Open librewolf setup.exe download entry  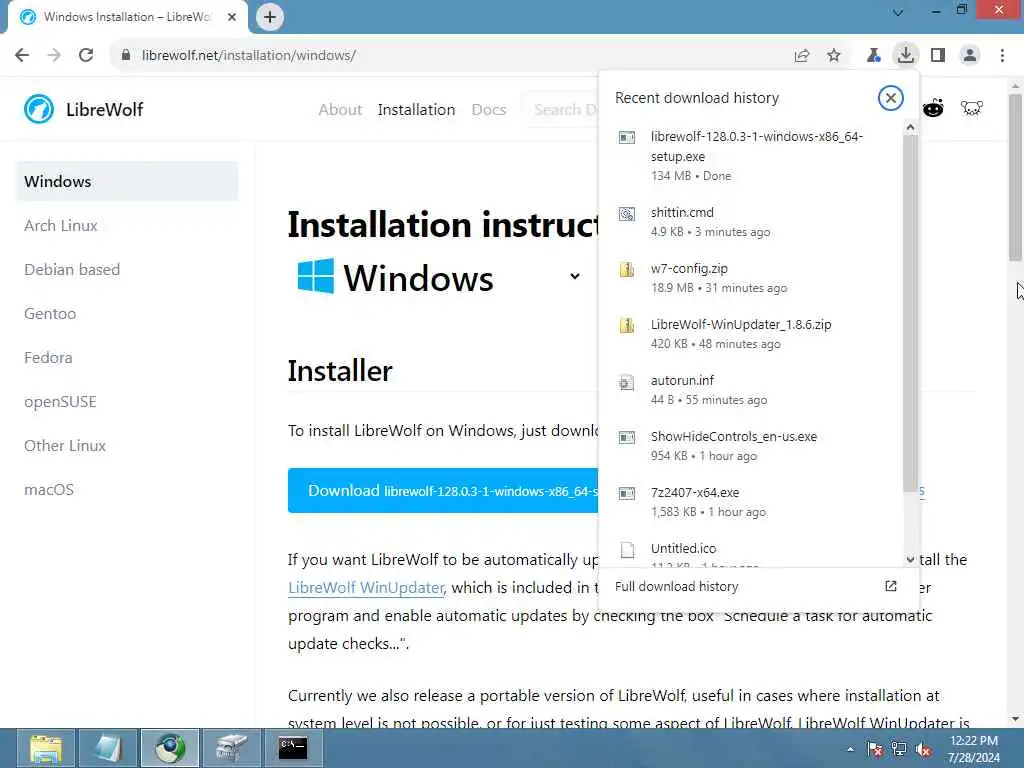pos(751,155)
